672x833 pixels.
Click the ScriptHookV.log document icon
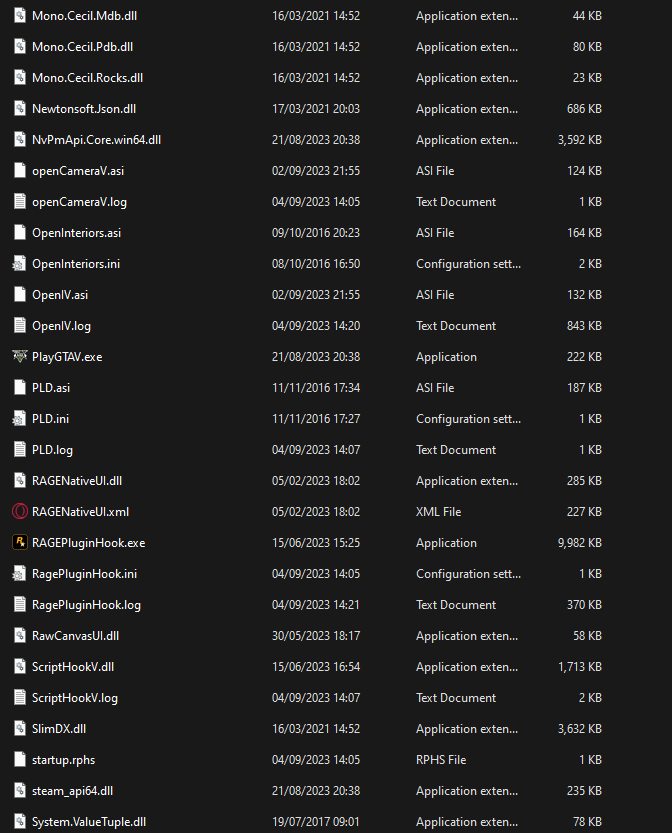tap(20, 698)
